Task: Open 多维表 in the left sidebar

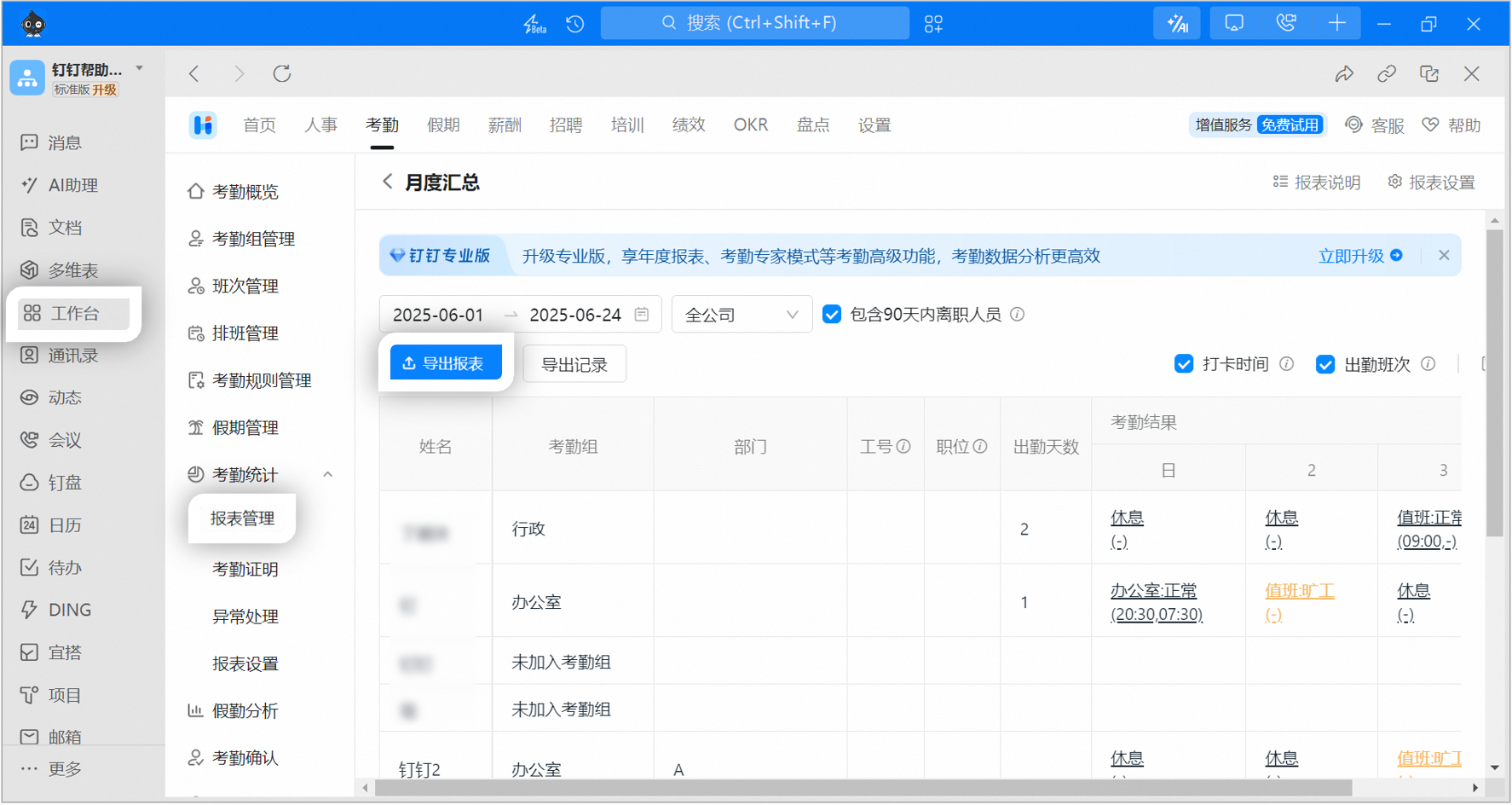Action: click(59, 270)
